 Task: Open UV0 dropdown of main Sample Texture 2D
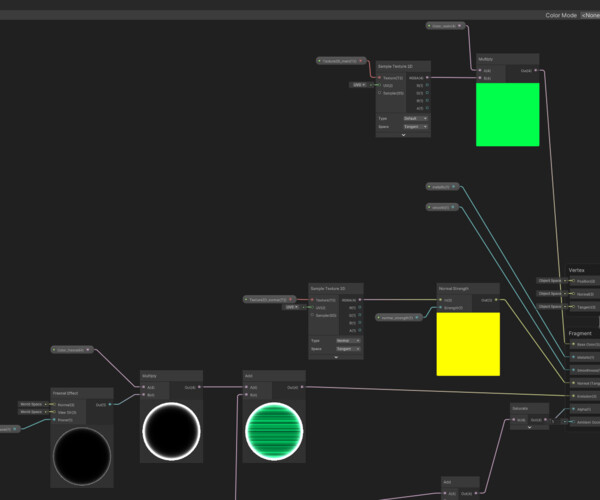click(359, 85)
